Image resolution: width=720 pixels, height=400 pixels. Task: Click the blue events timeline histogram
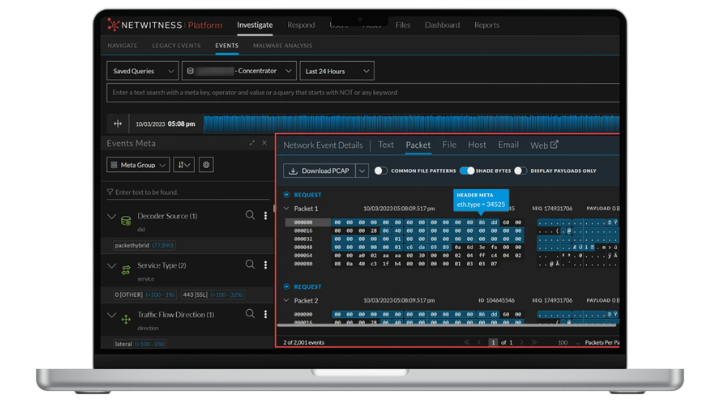coord(411,124)
